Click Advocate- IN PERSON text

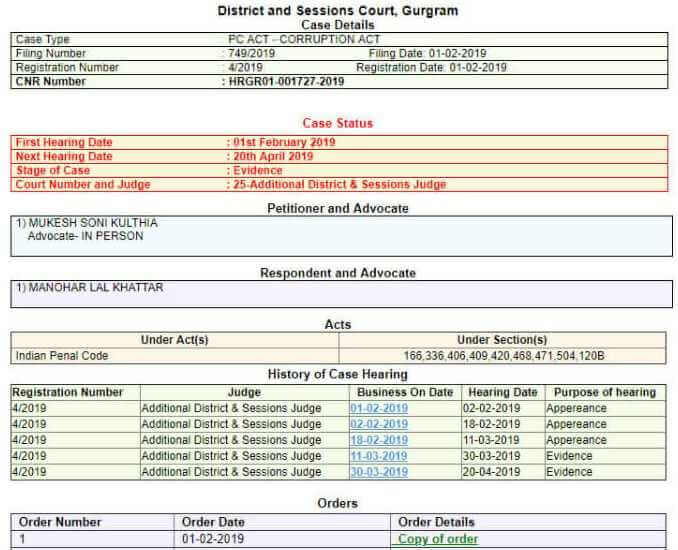(x=86, y=236)
